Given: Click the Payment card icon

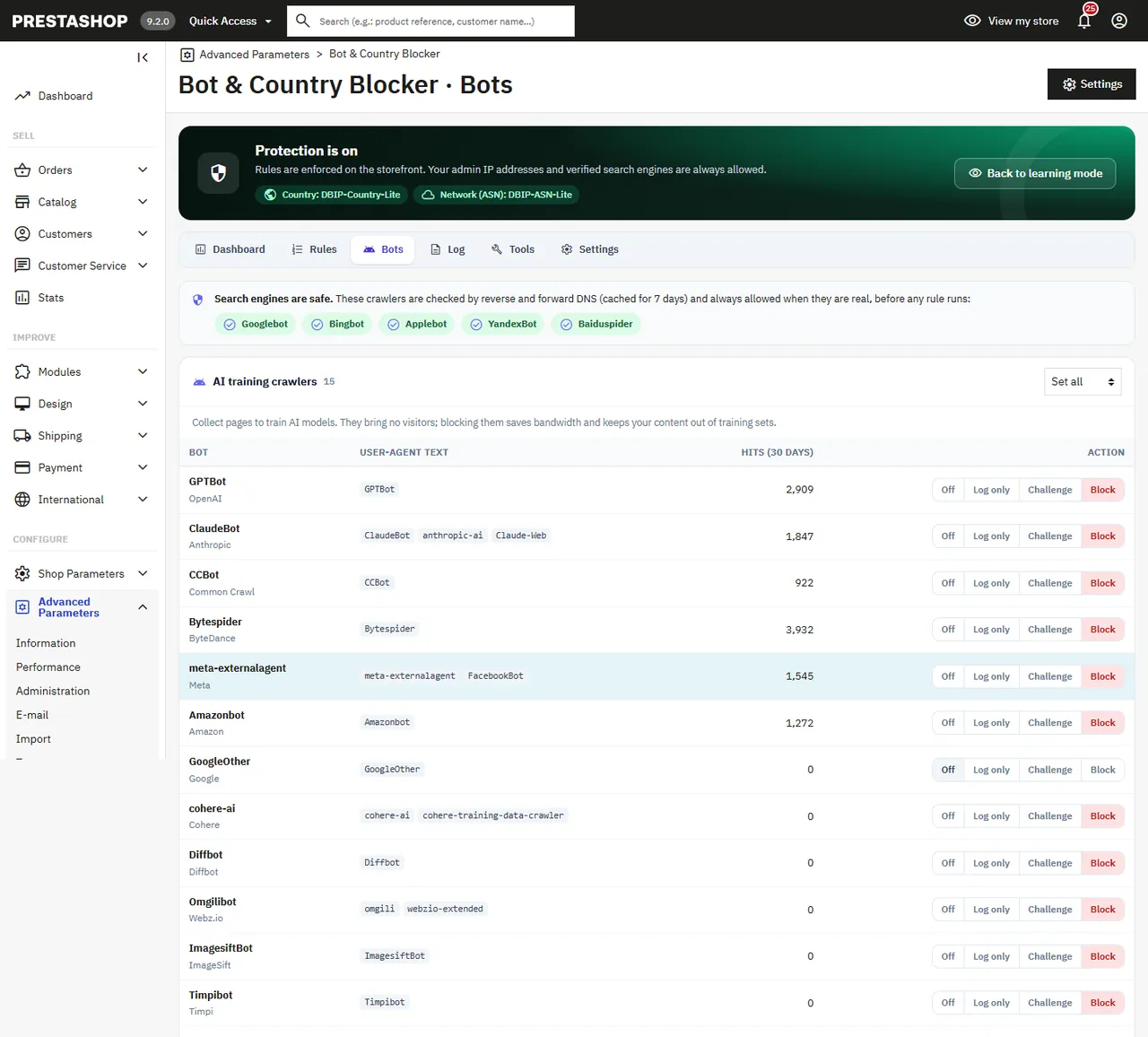Looking at the screenshot, I should 22,467.
